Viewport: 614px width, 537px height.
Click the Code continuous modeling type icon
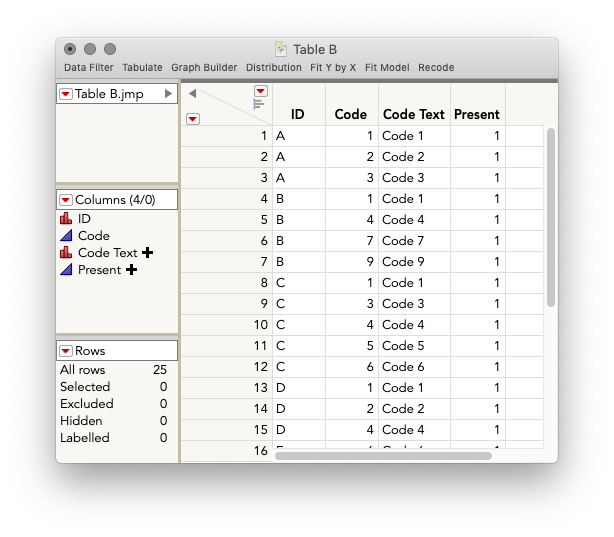tap(66, 235)
